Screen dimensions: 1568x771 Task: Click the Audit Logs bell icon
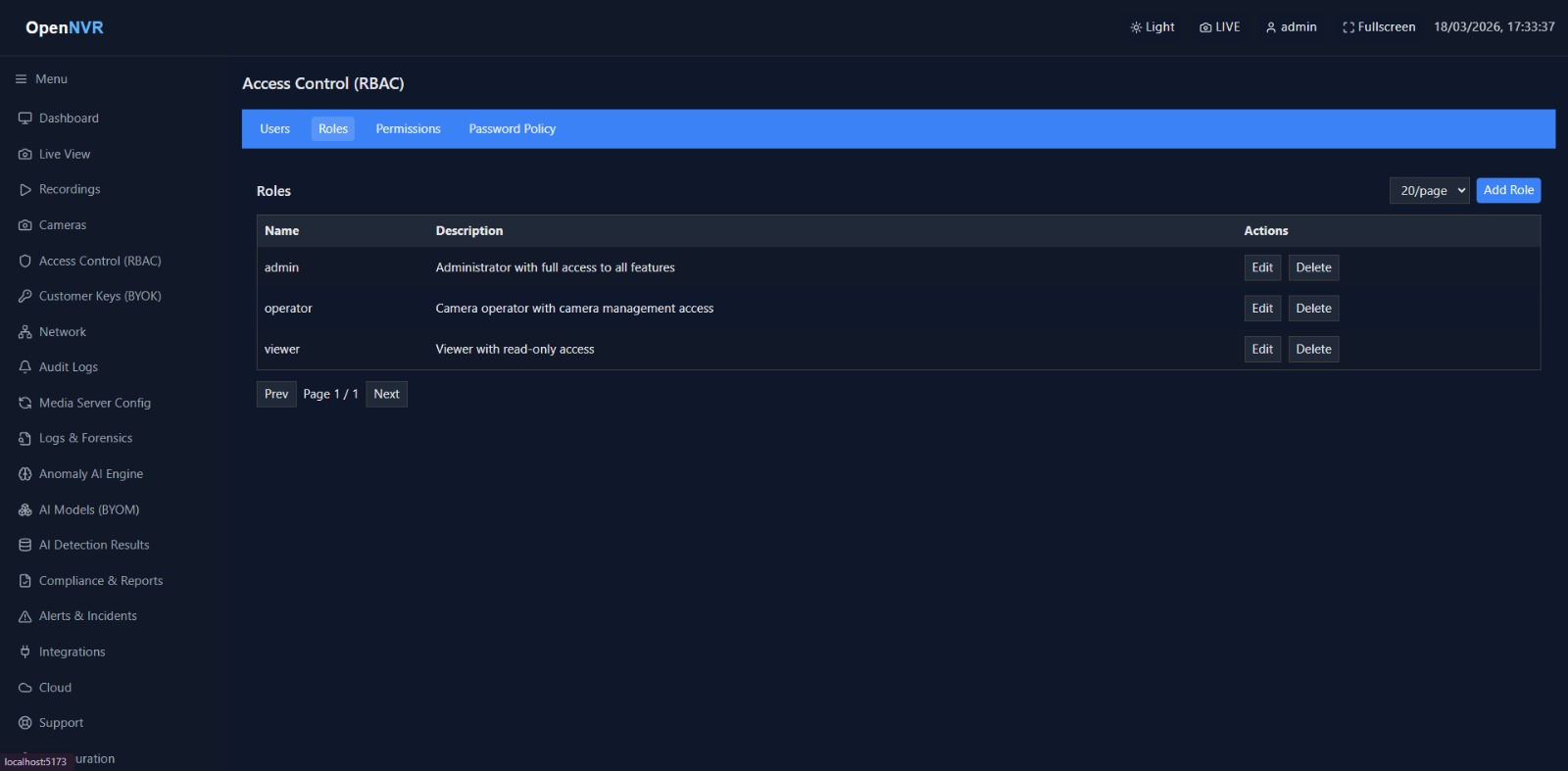(25, 367)
